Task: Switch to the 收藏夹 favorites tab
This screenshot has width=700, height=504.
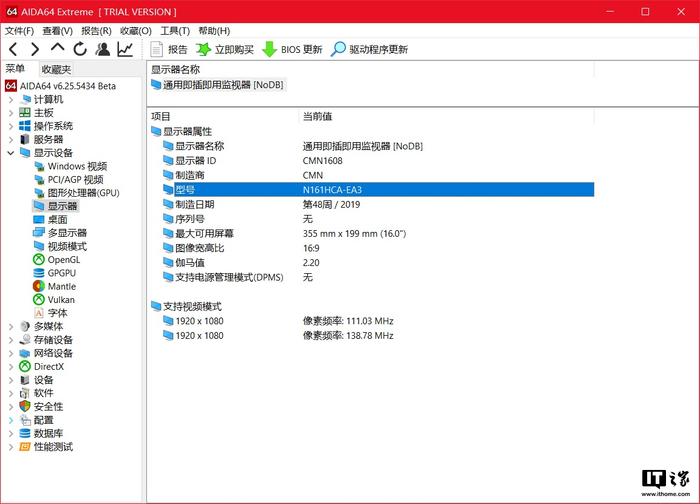Action: click(x=56, y=69)
